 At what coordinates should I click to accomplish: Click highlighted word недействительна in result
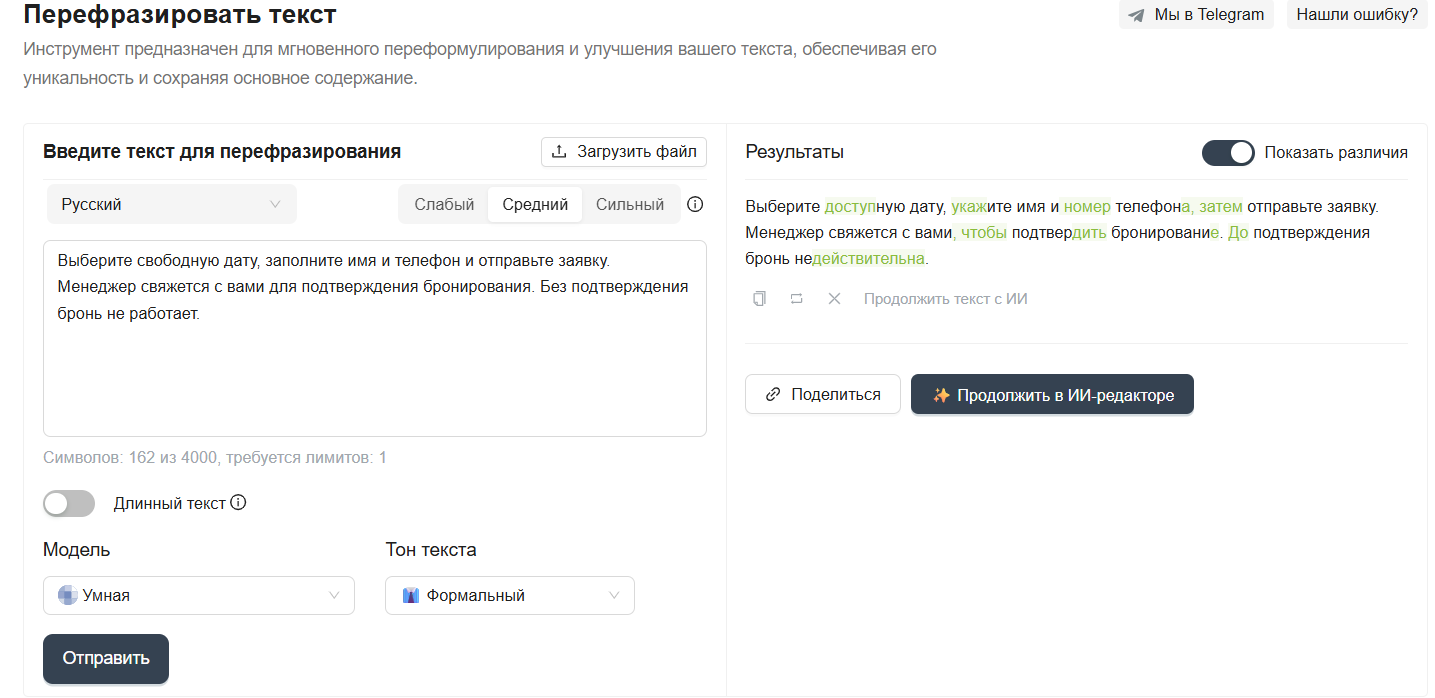tap(860, 259)
